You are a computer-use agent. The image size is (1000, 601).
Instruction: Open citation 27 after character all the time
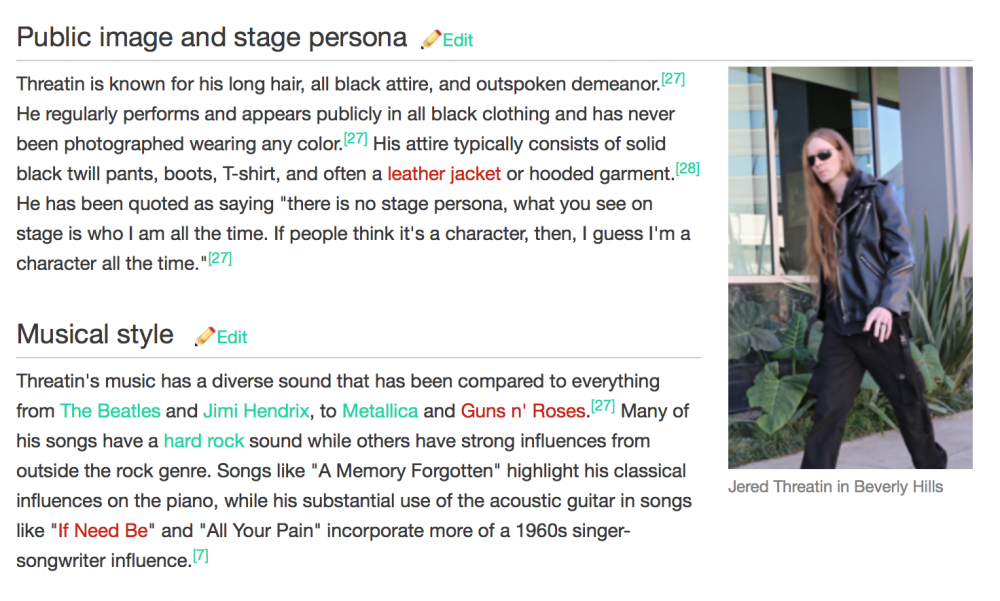(220, 258)
